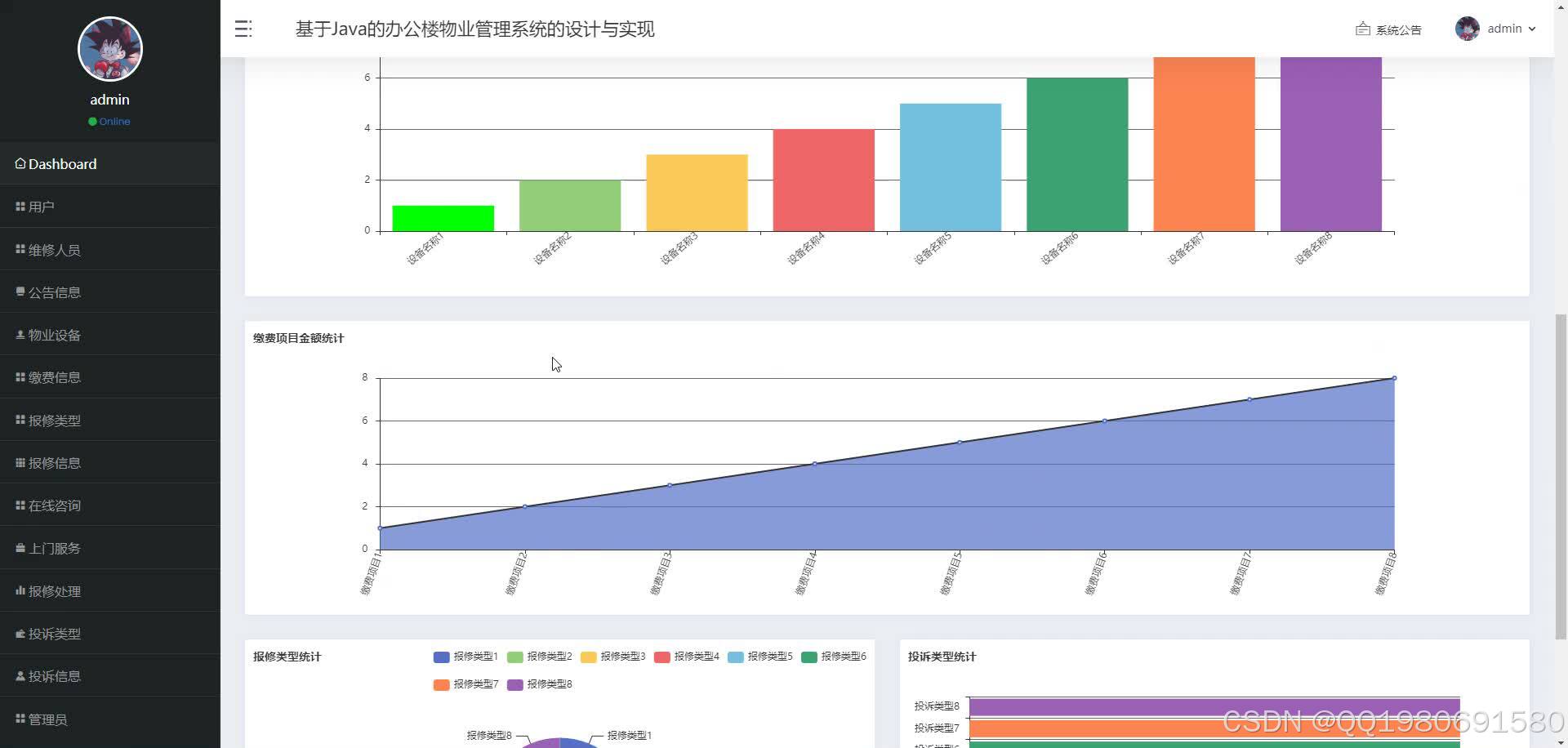This screenshot has height=748, width=1568.
Task: Click the light blue bar for 设备名称5
Action: (951, 167)
